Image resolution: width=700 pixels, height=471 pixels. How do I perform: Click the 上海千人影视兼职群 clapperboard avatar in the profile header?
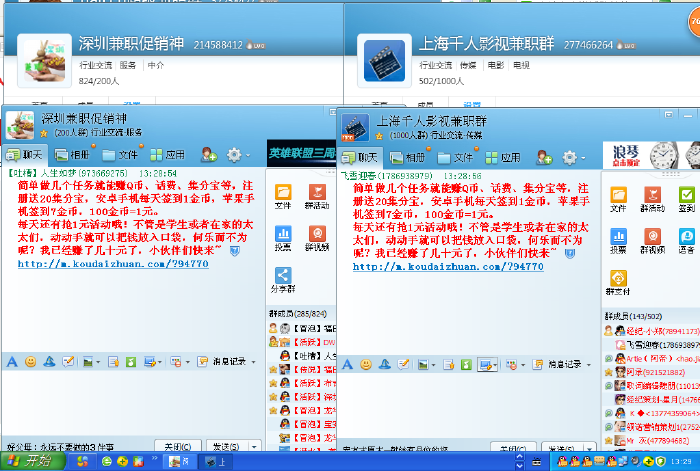[384, 61]
